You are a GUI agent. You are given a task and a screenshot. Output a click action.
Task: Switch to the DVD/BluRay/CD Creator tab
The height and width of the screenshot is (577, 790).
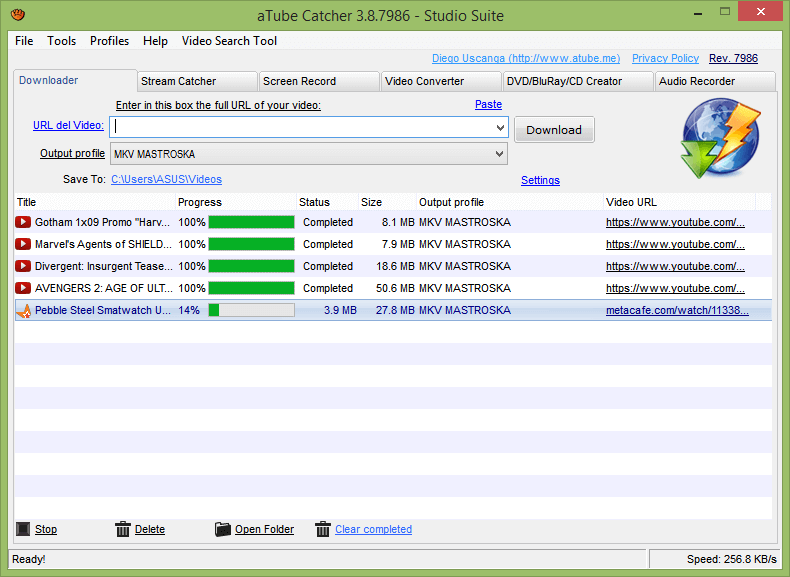point(578,81)
